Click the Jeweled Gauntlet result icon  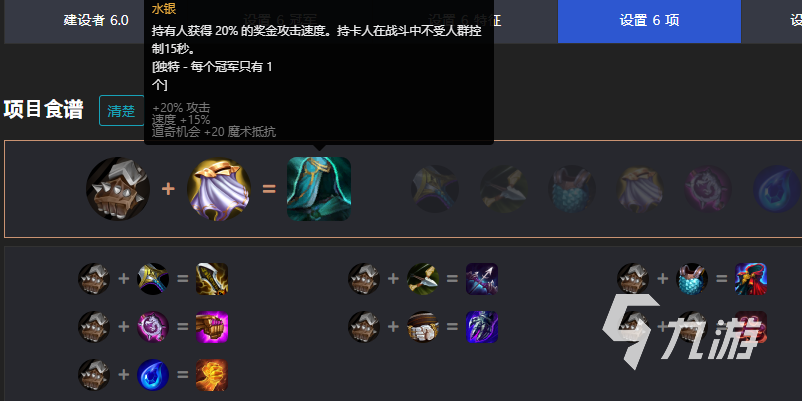pos(212,327)
